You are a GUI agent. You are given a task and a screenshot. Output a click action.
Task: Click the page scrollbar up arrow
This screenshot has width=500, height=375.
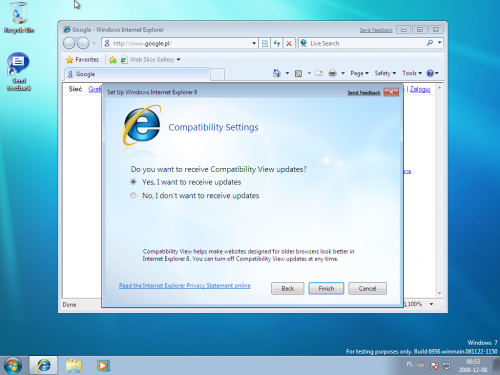[x=439, y=88]
